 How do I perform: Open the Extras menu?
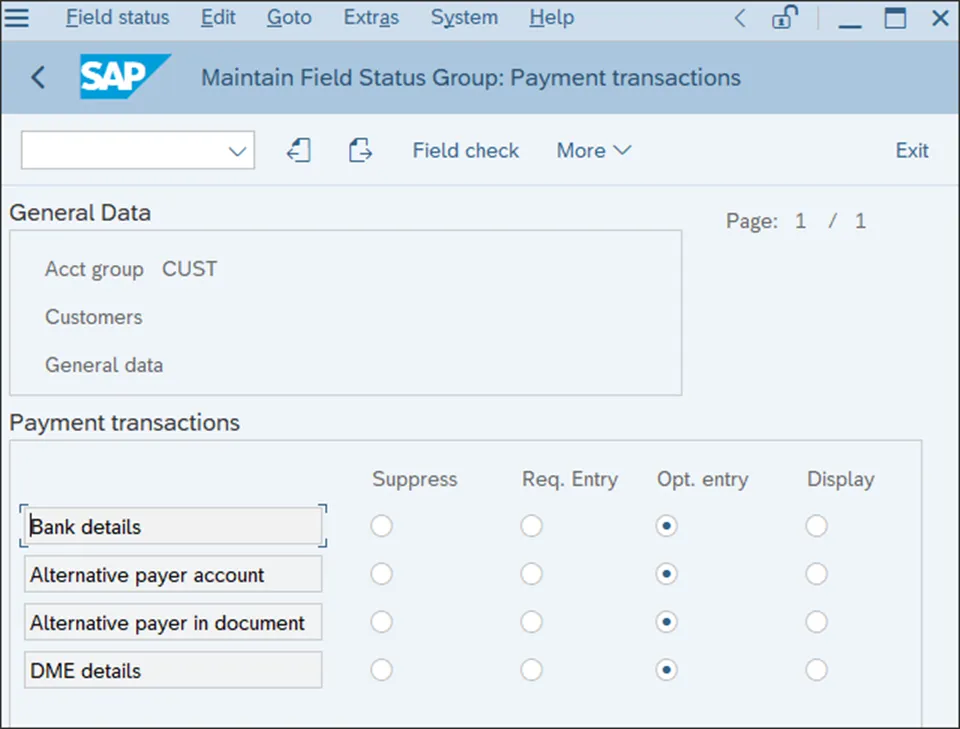pyautogui.click(x=371, y=18)
